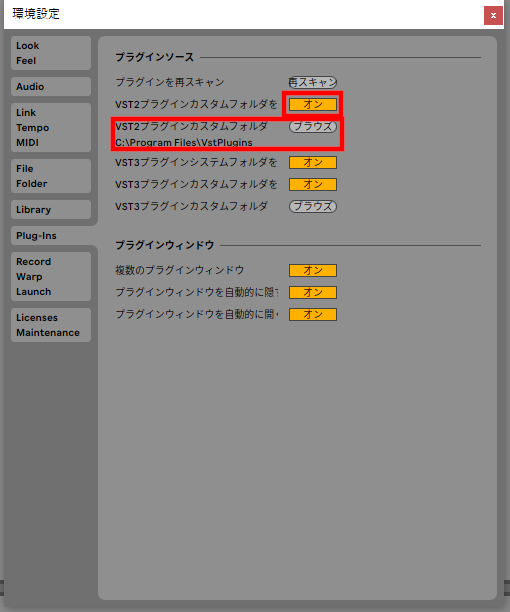This screenshot has height=612, width=510.
Task: Toggle 複数のプラグインウィンドウ オン switch
Action: tap(313, 270)
